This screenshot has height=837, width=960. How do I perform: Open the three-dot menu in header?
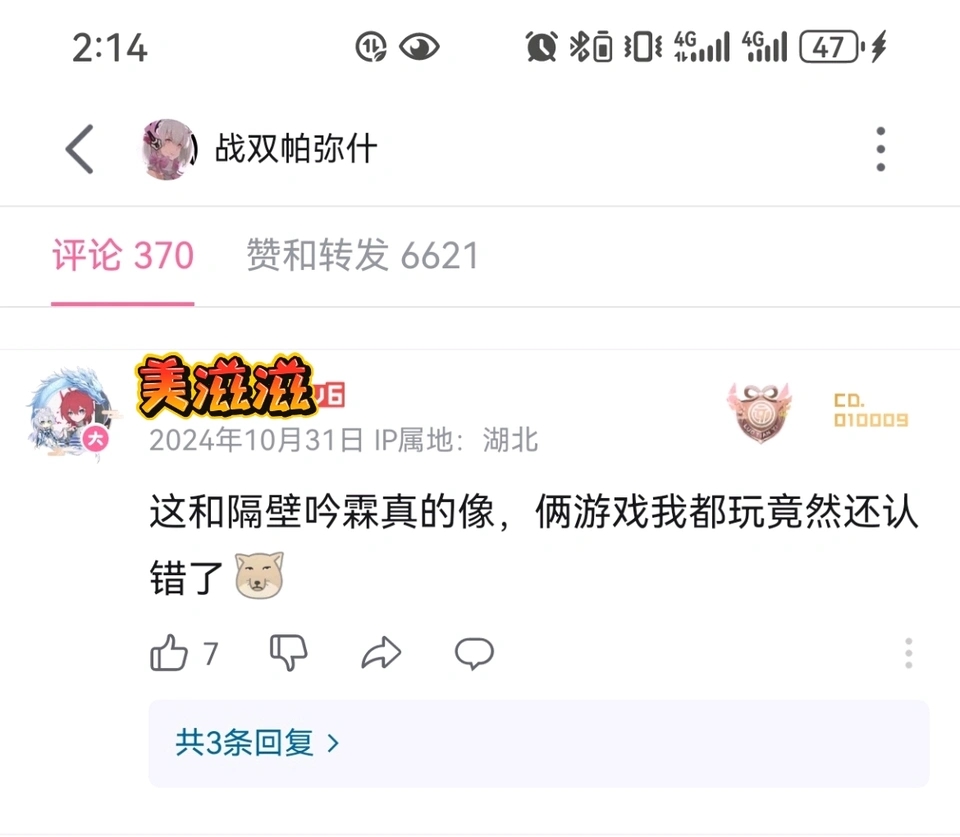[x=880, y=149]
